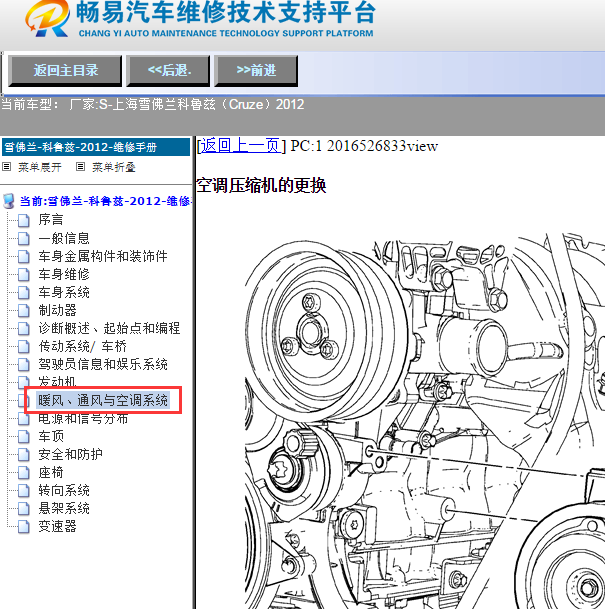The image size is (605, 609).
Task: Click the 菜单展开 list icon
Action: (6, 167)
